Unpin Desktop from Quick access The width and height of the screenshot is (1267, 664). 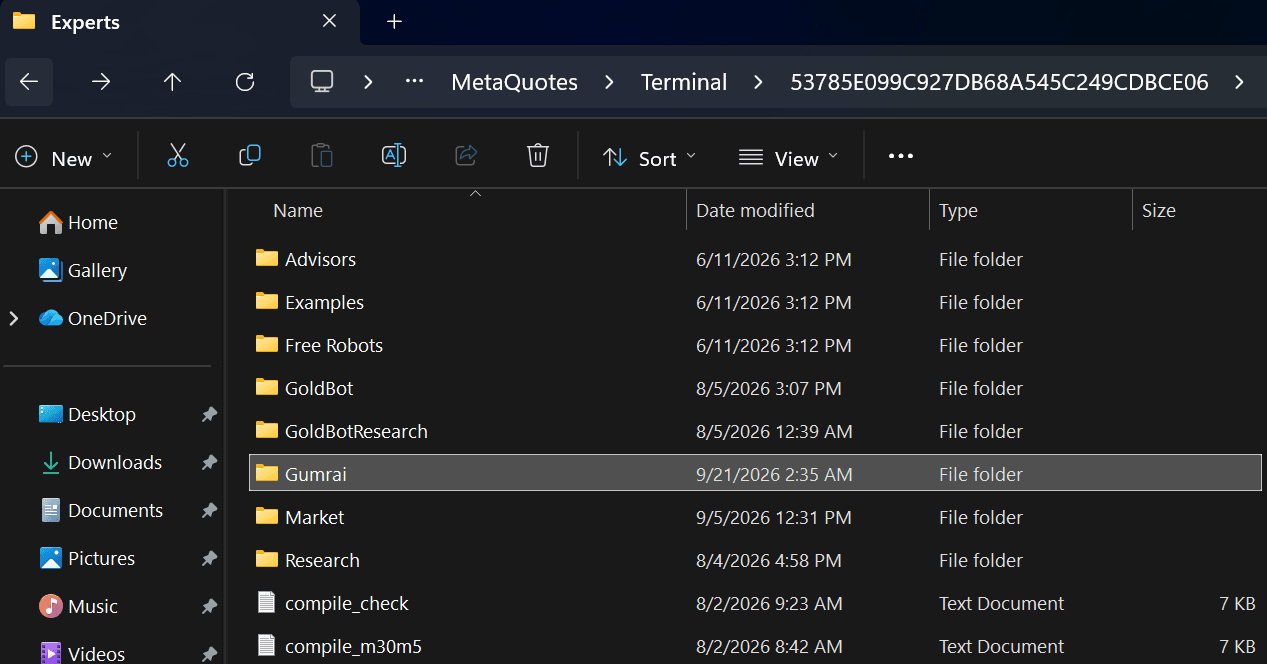(209, 415)
